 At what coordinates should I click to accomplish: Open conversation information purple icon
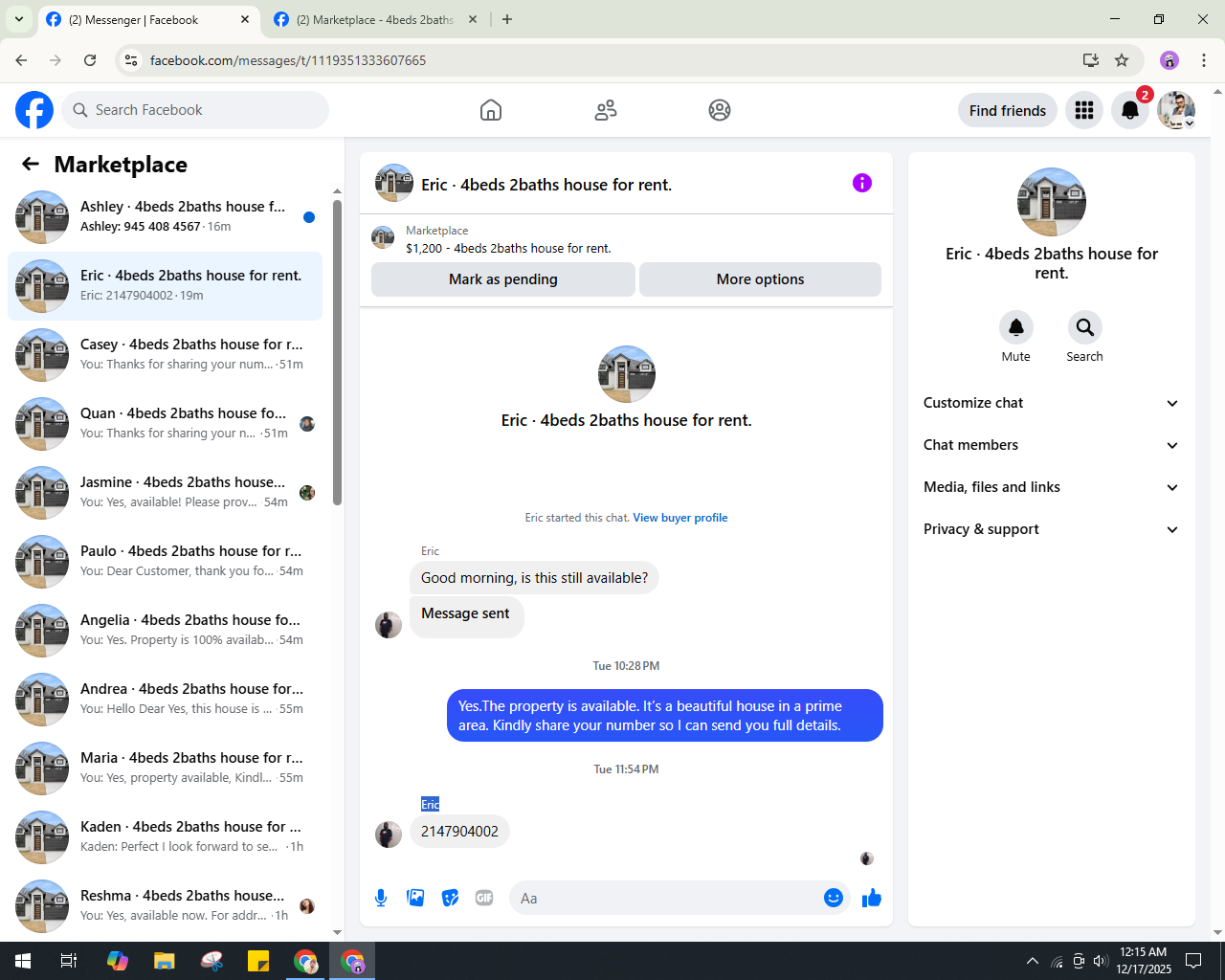pos(862,183)
